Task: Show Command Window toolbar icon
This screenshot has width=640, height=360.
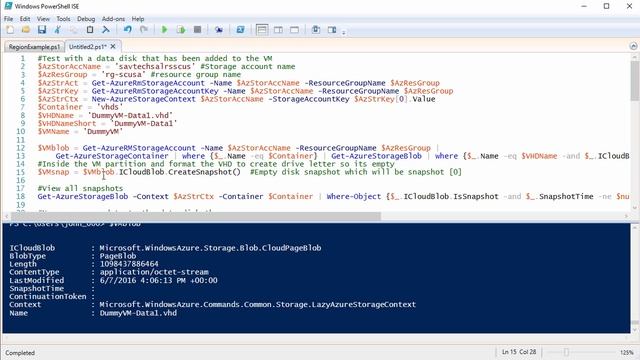Action: coord(316,30)
